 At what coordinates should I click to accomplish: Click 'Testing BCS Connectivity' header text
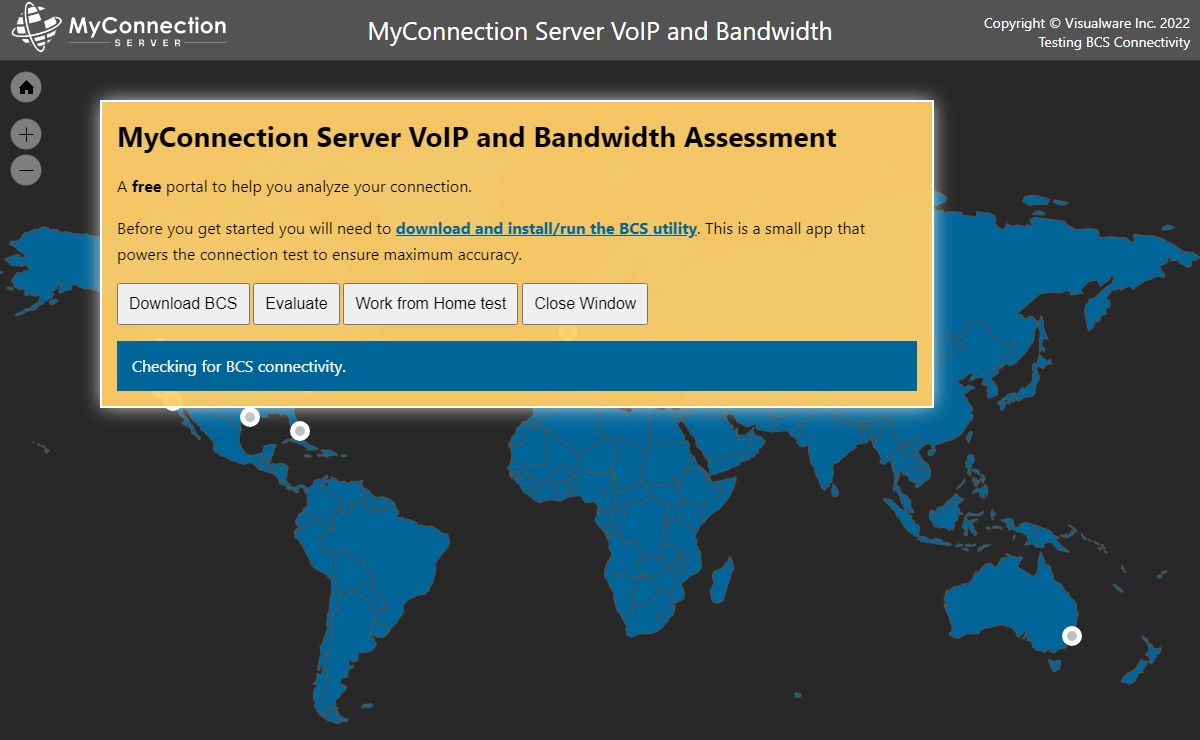click(1114, 42)
